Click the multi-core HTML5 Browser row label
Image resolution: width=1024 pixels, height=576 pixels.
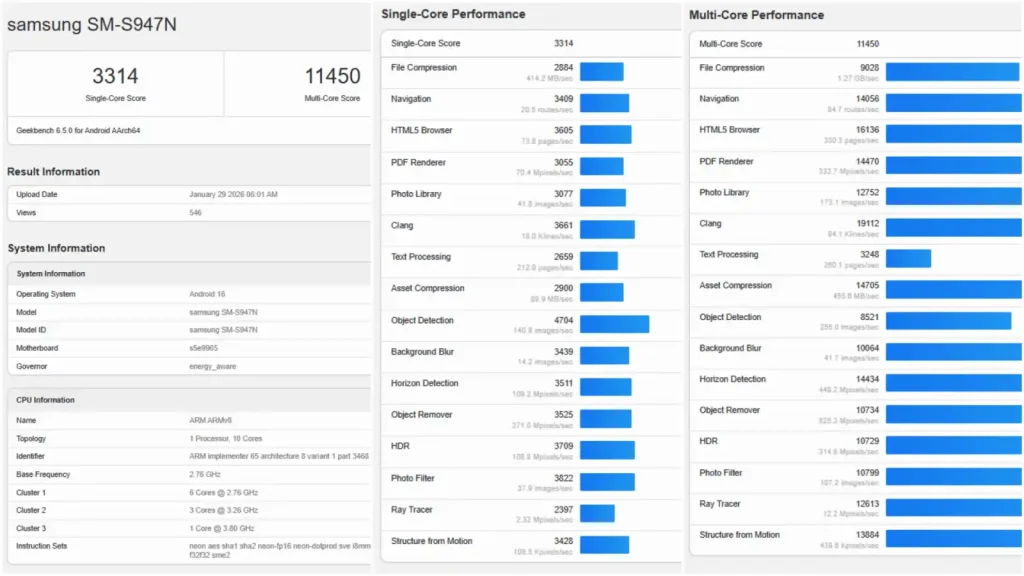(x=729, y=130)
